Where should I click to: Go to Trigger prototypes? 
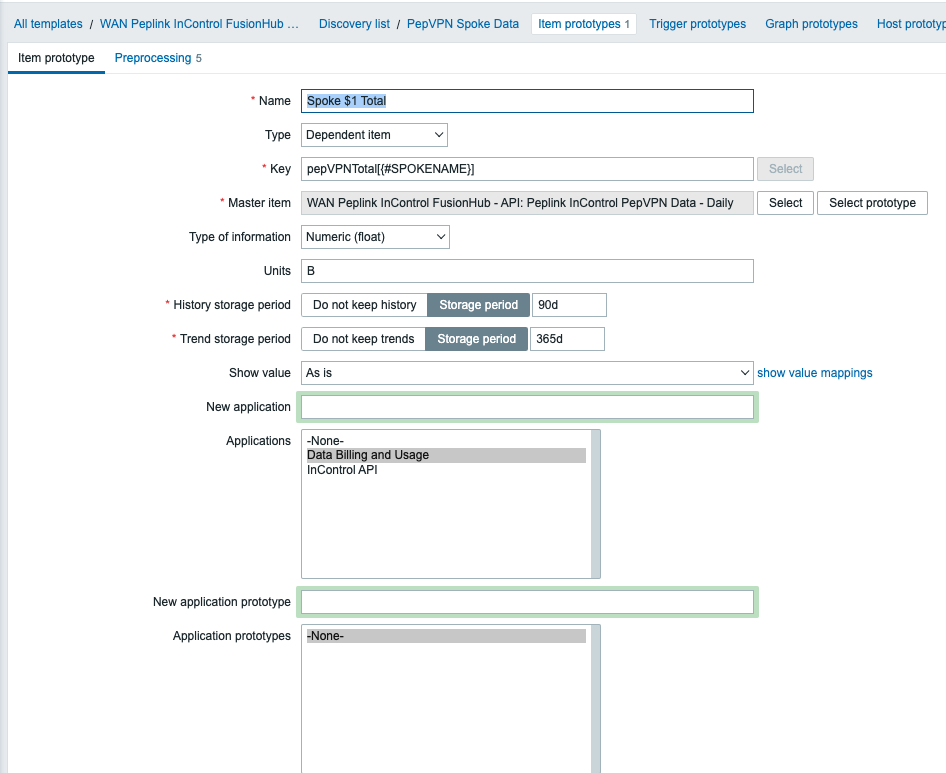click(x=697, y=24)
